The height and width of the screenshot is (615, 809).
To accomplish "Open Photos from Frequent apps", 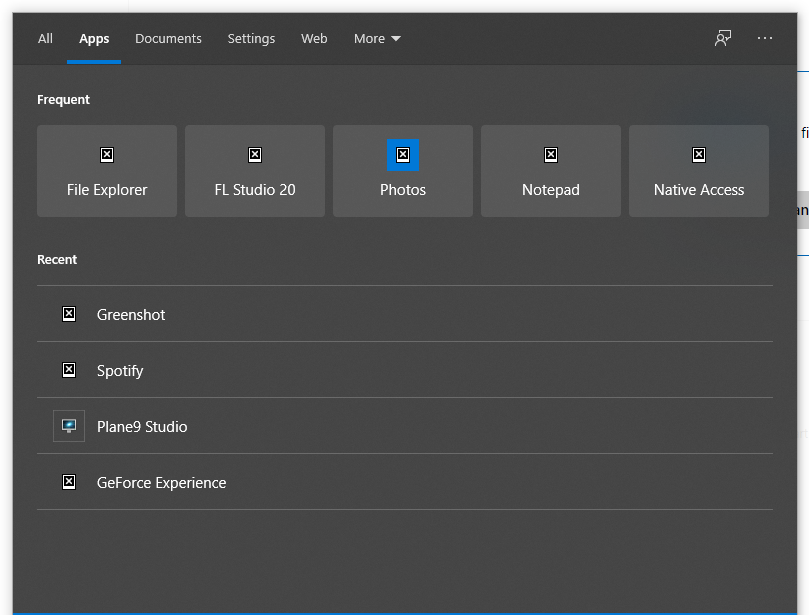I will (x=402, y=170).
